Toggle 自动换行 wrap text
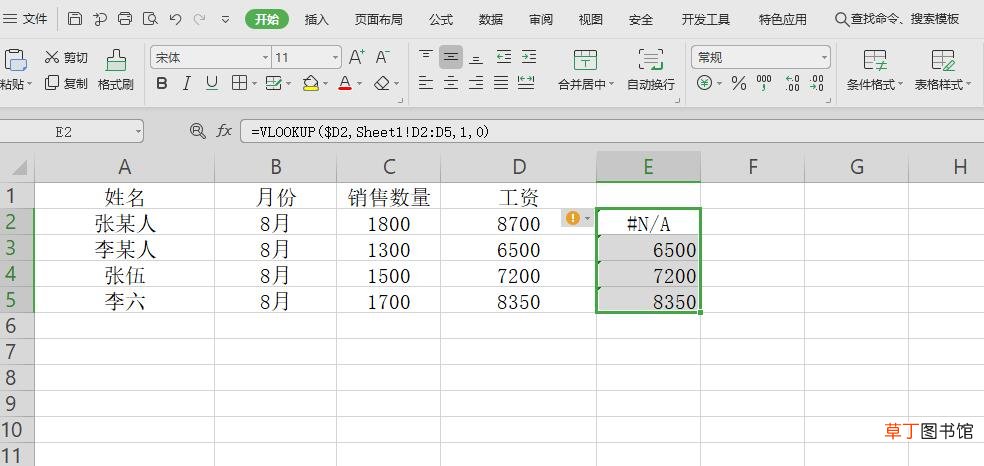This screenshot has width=984, height=466. 651,71
